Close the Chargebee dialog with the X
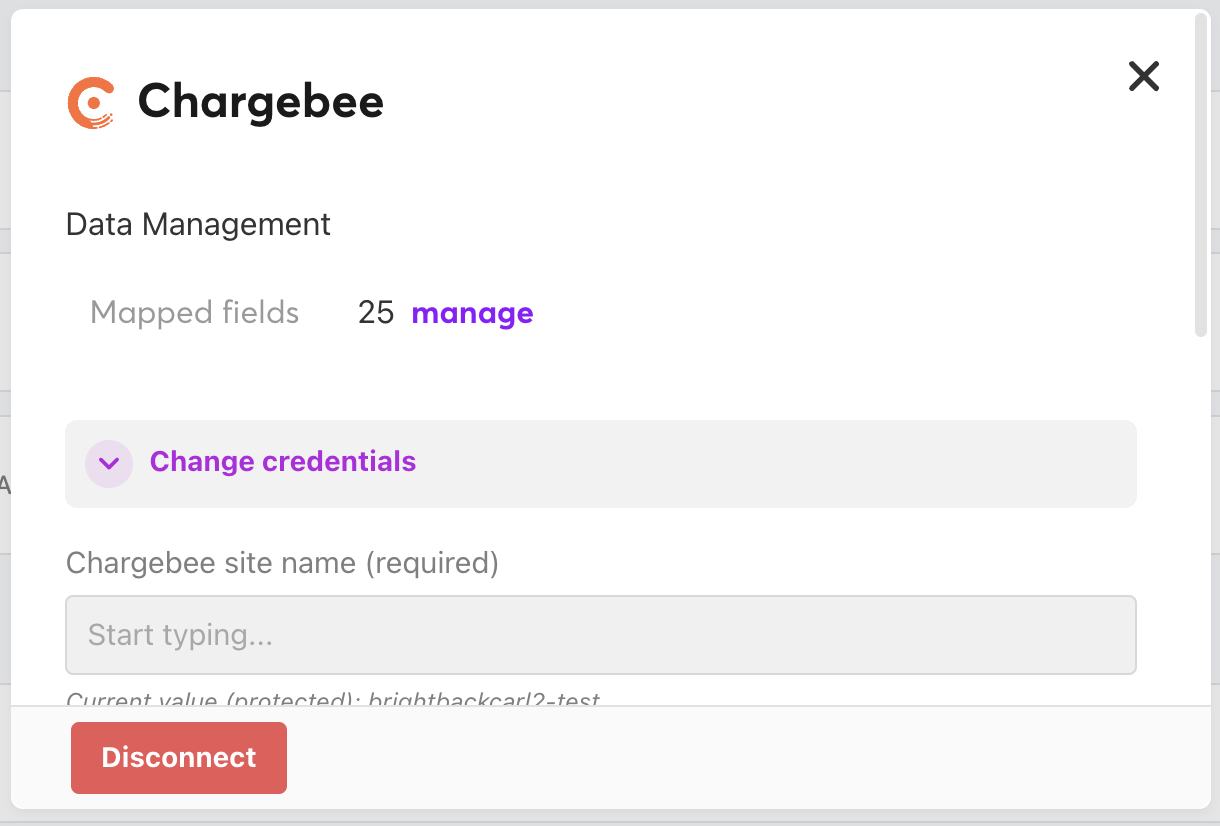Image resolution: width=1220 pixels, height=826 pixels. (1143, 76)
